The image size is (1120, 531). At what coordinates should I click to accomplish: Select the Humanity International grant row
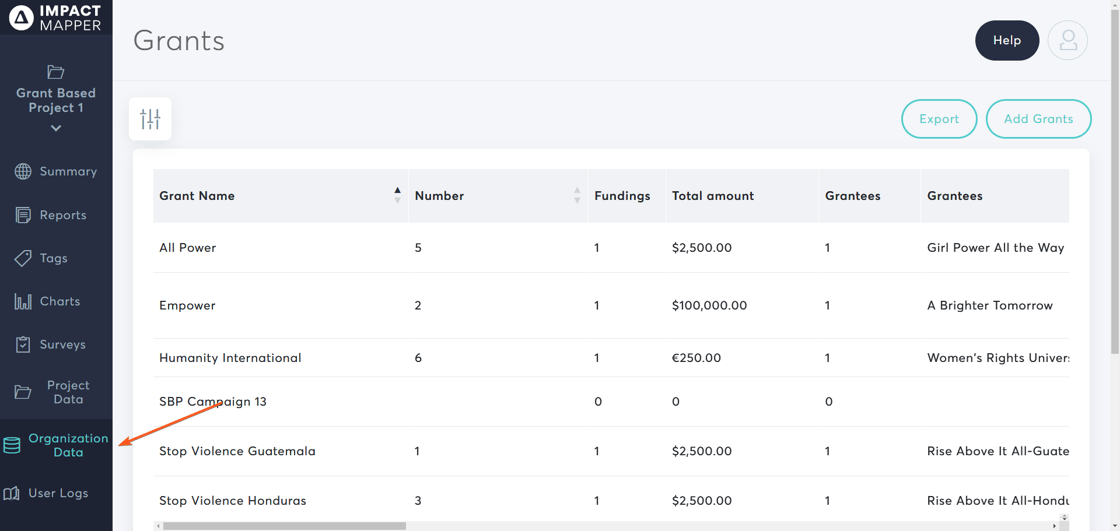tap(230, 358)
